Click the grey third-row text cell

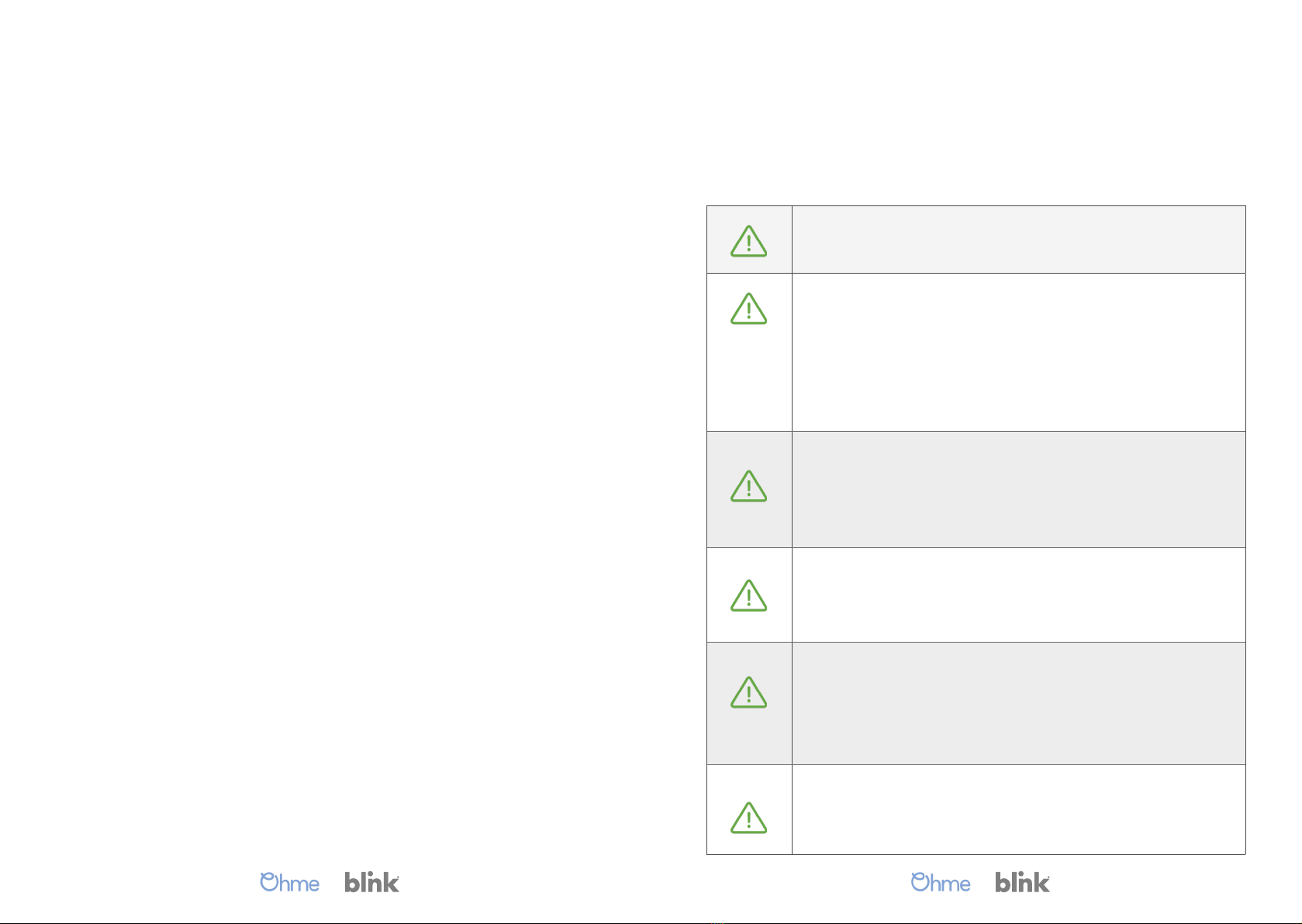point(1018,490)
